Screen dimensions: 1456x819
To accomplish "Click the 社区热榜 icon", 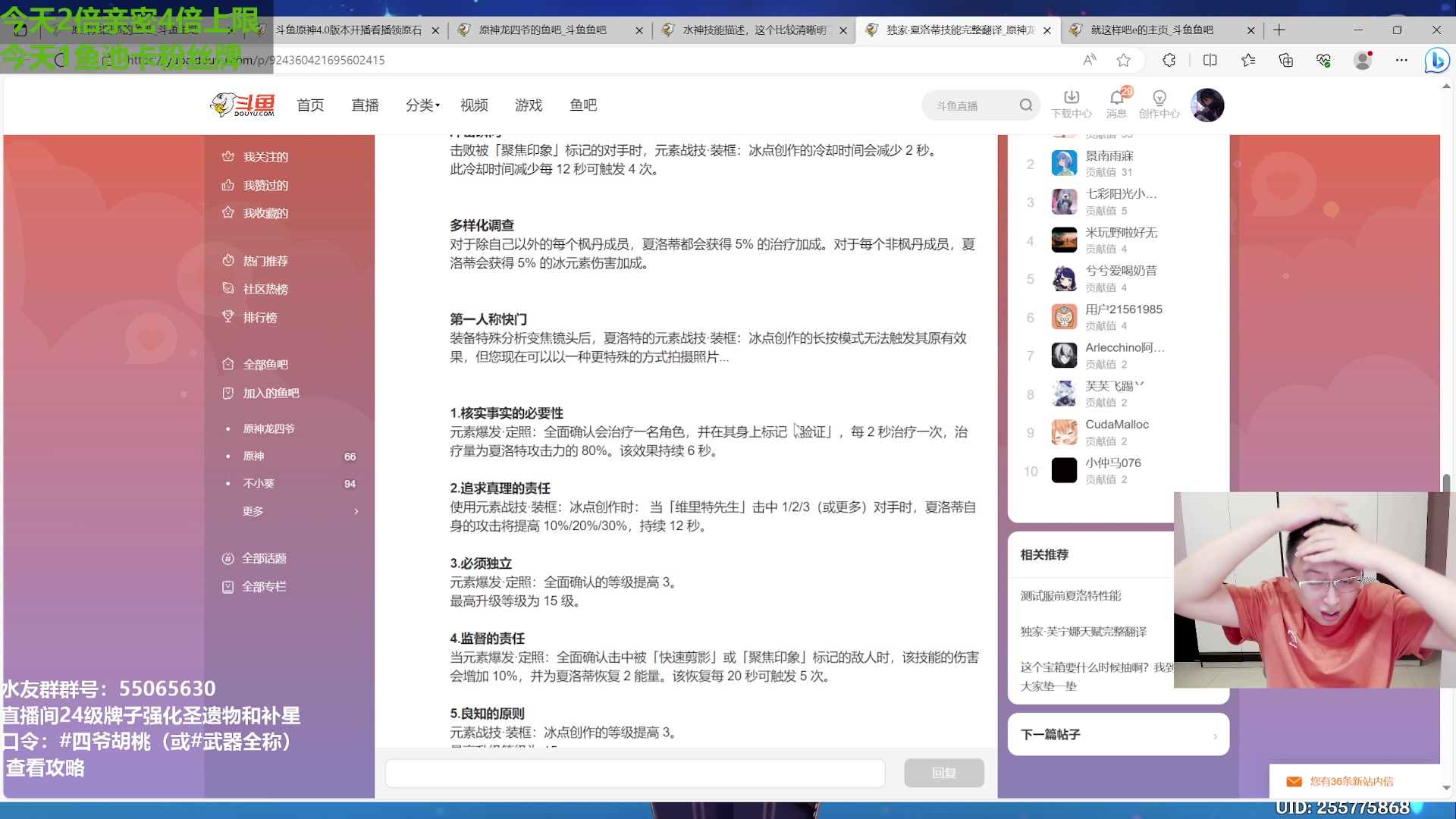I will click(x=229, y=289).
